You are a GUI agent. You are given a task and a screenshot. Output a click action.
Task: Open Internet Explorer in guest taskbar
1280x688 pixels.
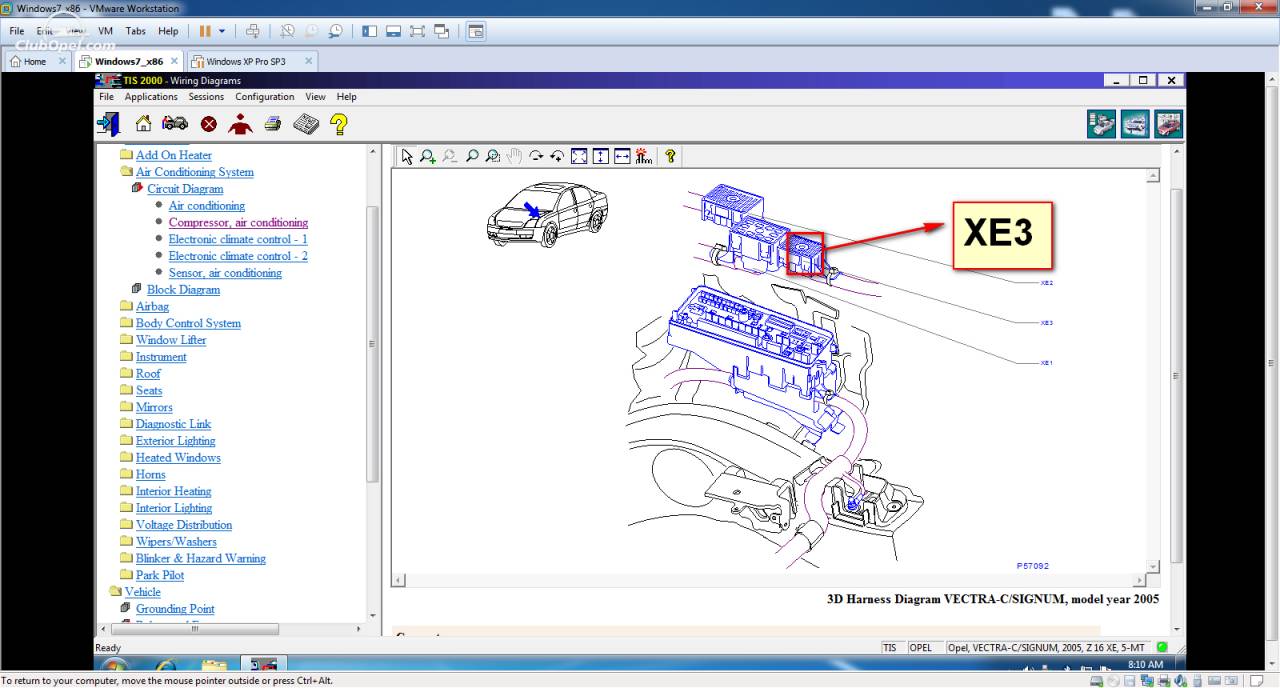(165, 665)
